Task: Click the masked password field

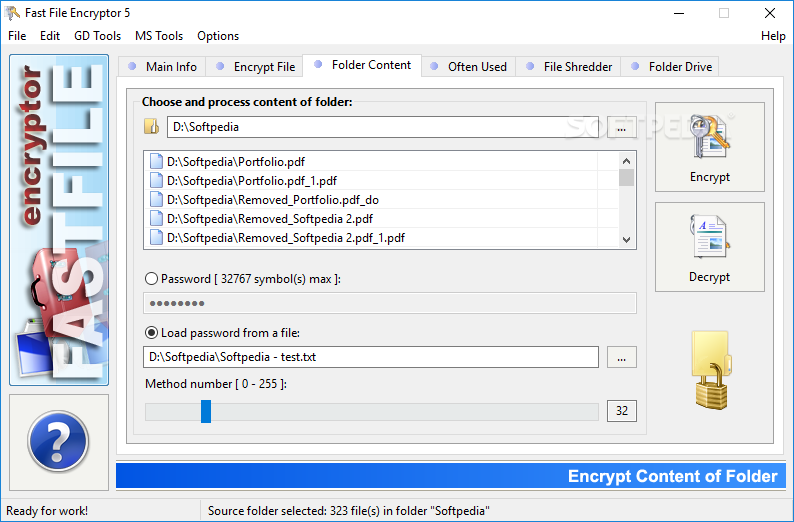Action: (x=389, y=303)
